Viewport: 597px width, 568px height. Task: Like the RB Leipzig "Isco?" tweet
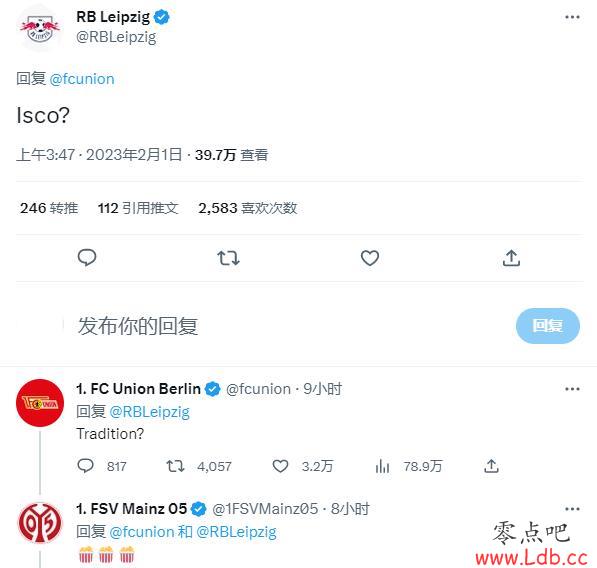click(x=370, y=258)
